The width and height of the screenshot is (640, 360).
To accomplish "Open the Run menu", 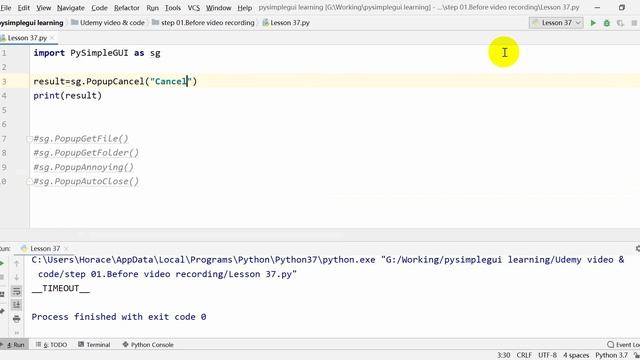I will (x=152, y=8).
